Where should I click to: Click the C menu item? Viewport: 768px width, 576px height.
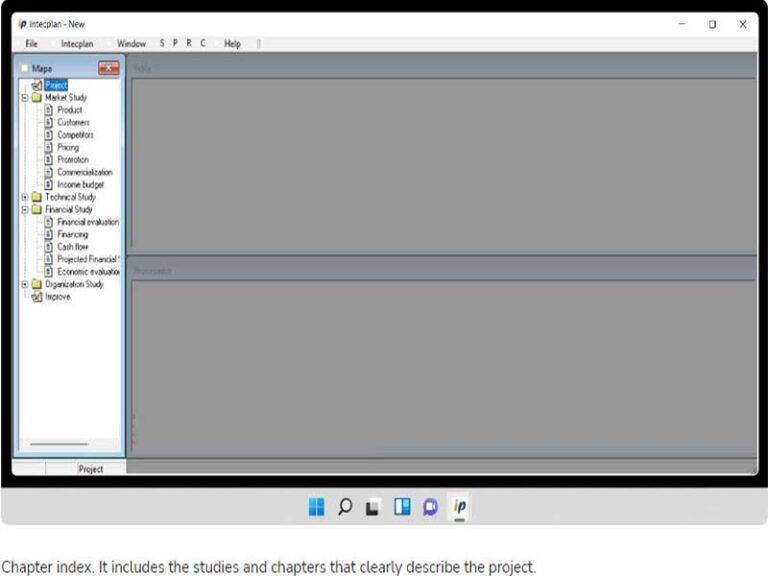click(203, 43)
